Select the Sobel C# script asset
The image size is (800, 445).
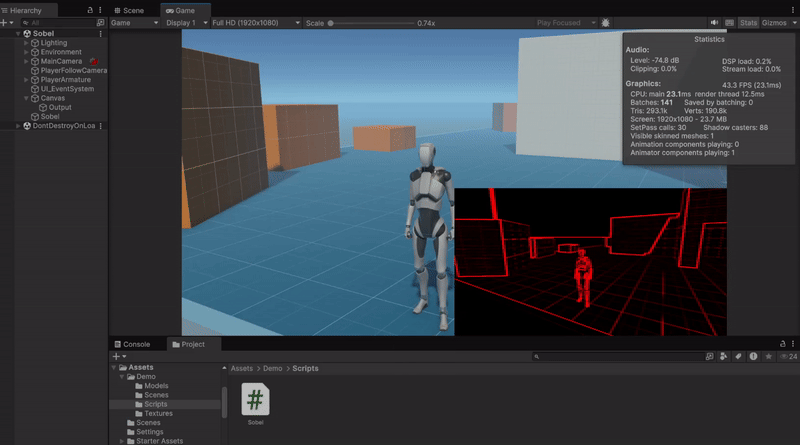(x=256, y=404)
